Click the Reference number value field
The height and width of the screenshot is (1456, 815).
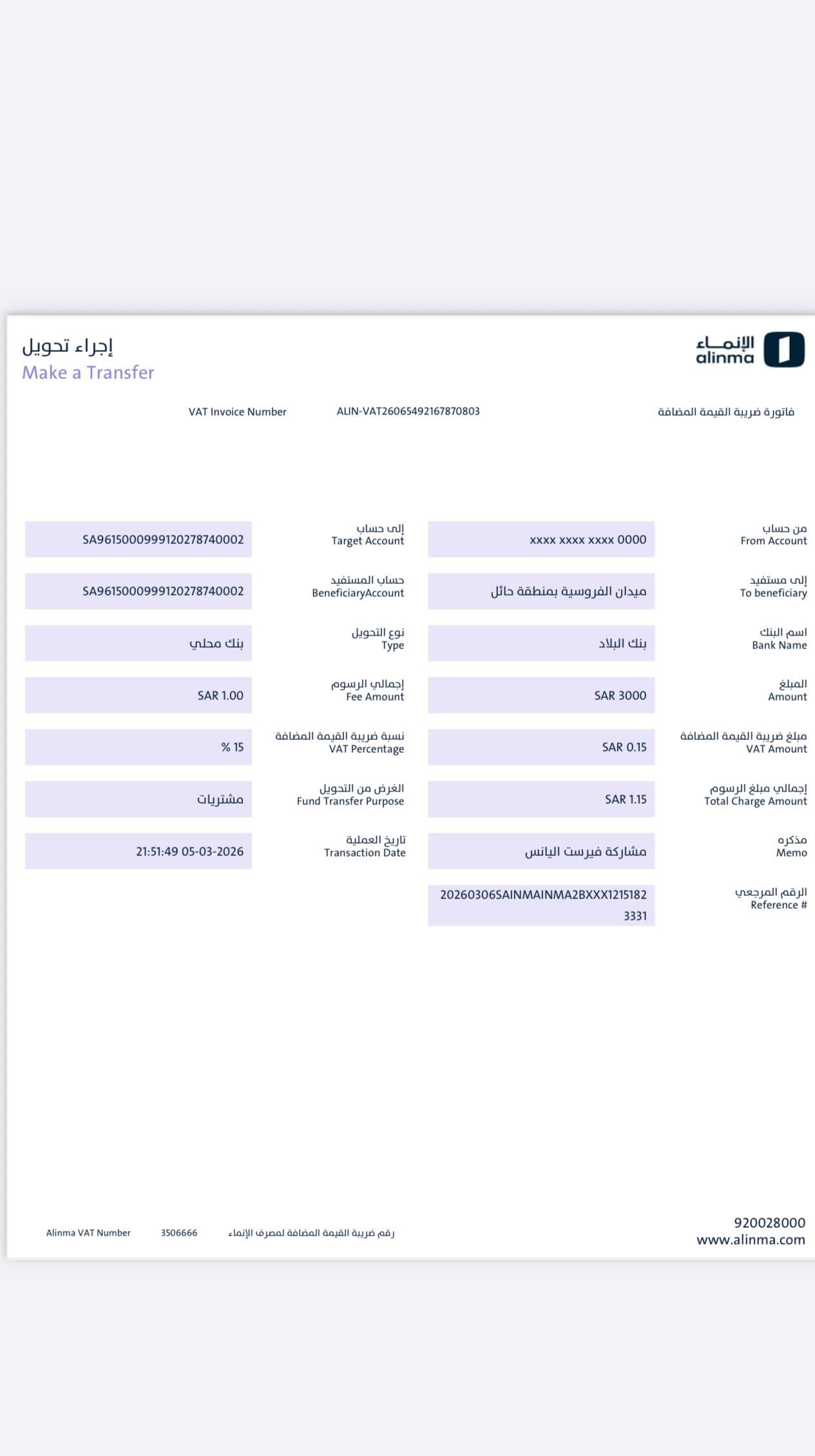coord(541,905)
